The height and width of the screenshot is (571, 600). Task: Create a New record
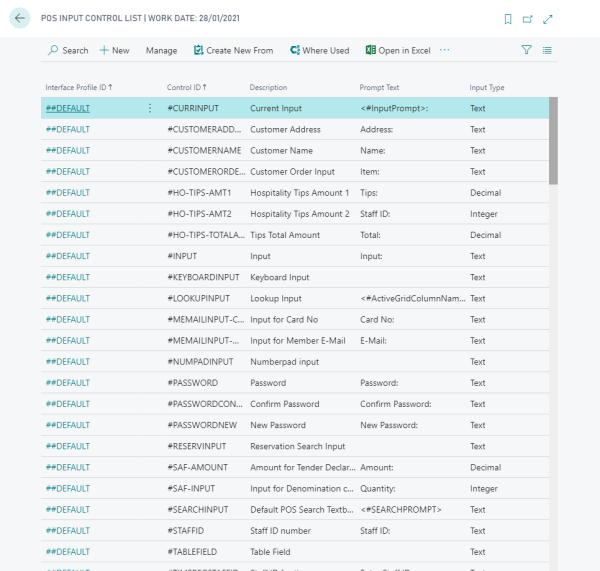[x=114, y=50]
